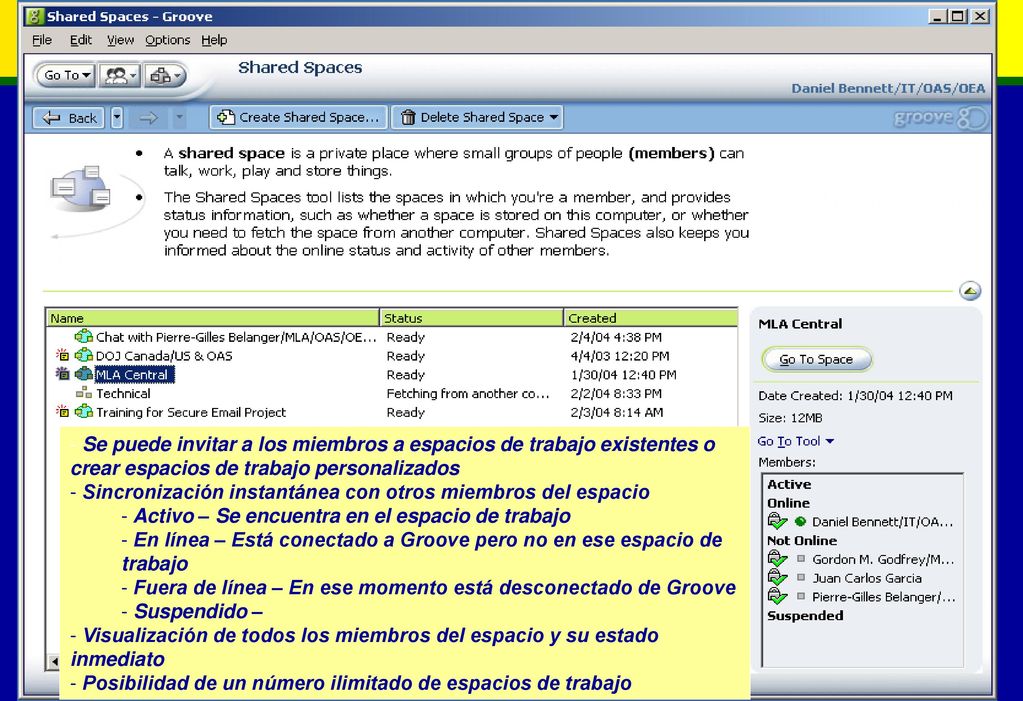Select Training for Secure Email Project
Viewport: 1023px width, 701px height.
coord(191,413)
